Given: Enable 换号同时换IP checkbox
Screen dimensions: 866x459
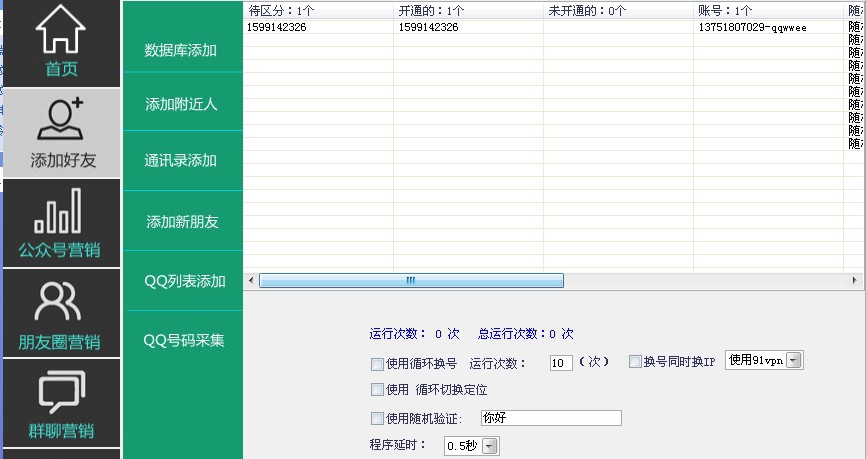Looking at the screenshot, I should tap(635, 362).
